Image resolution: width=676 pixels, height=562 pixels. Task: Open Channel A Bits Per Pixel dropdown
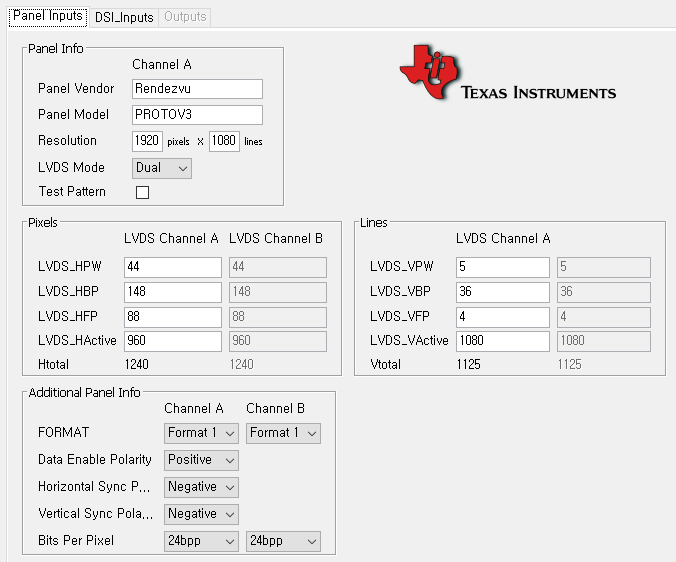pyautogui.click(x=201, y=541)
